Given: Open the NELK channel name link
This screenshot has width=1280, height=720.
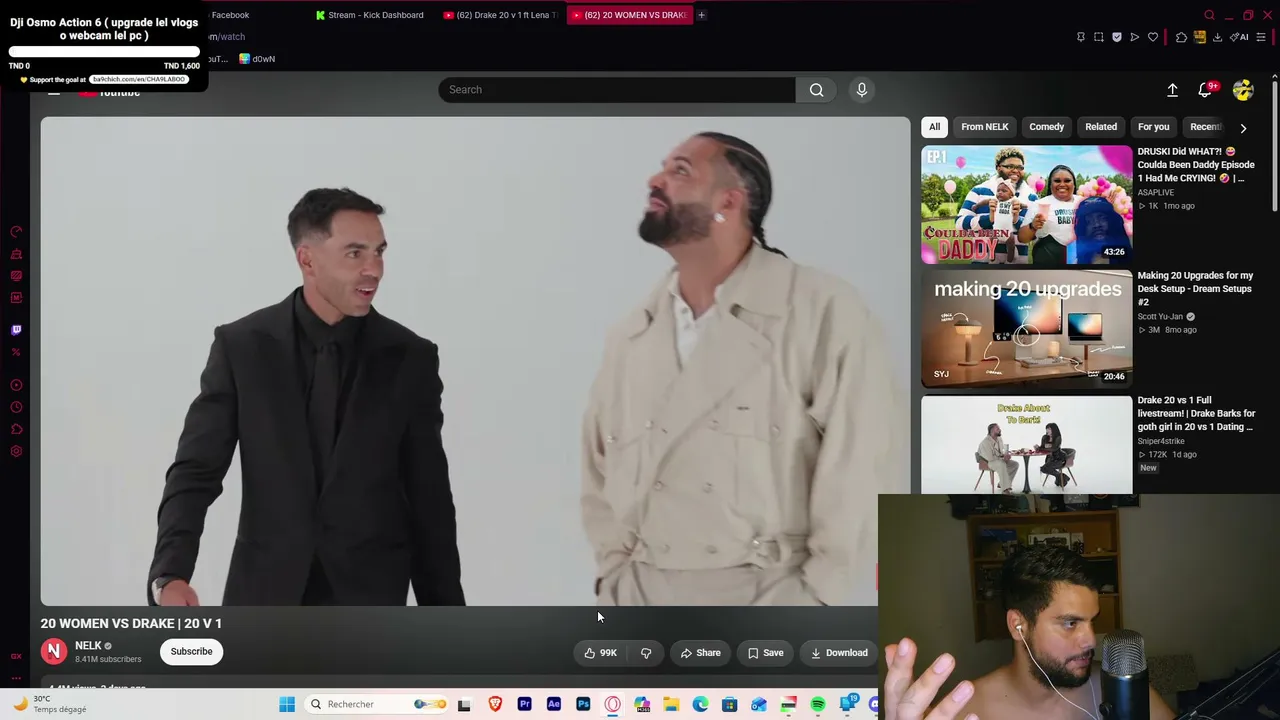Looking at the screenshot, I should (x=88, y=646).
